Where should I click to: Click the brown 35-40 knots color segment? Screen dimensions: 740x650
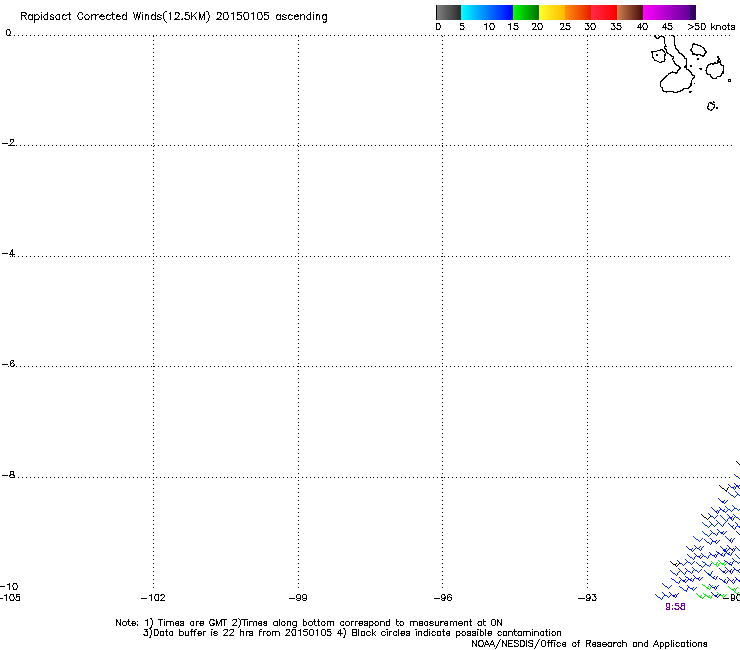click(x=630, y=12)
